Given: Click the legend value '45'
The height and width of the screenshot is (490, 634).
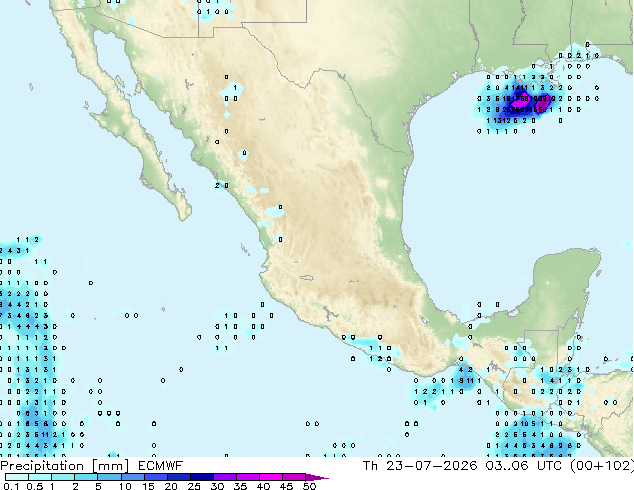Looking at the screenshot, I should pos(286,486).
